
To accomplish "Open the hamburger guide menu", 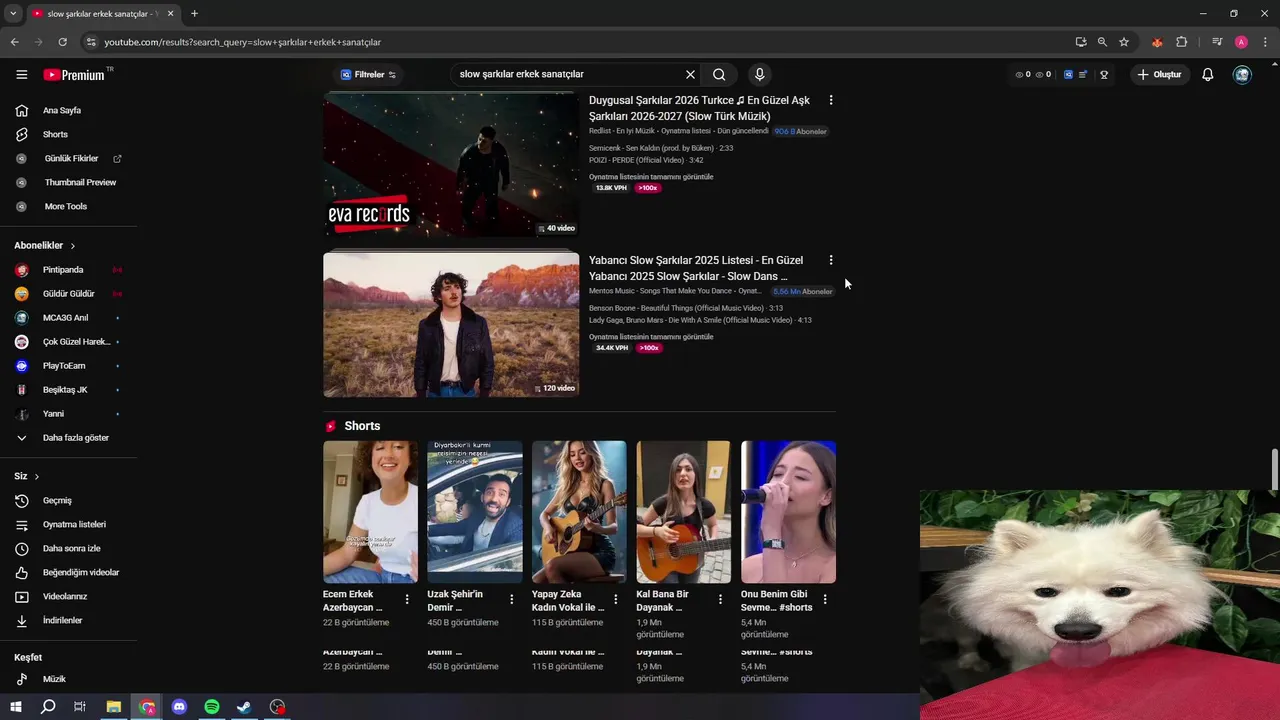I will [22, 74].
